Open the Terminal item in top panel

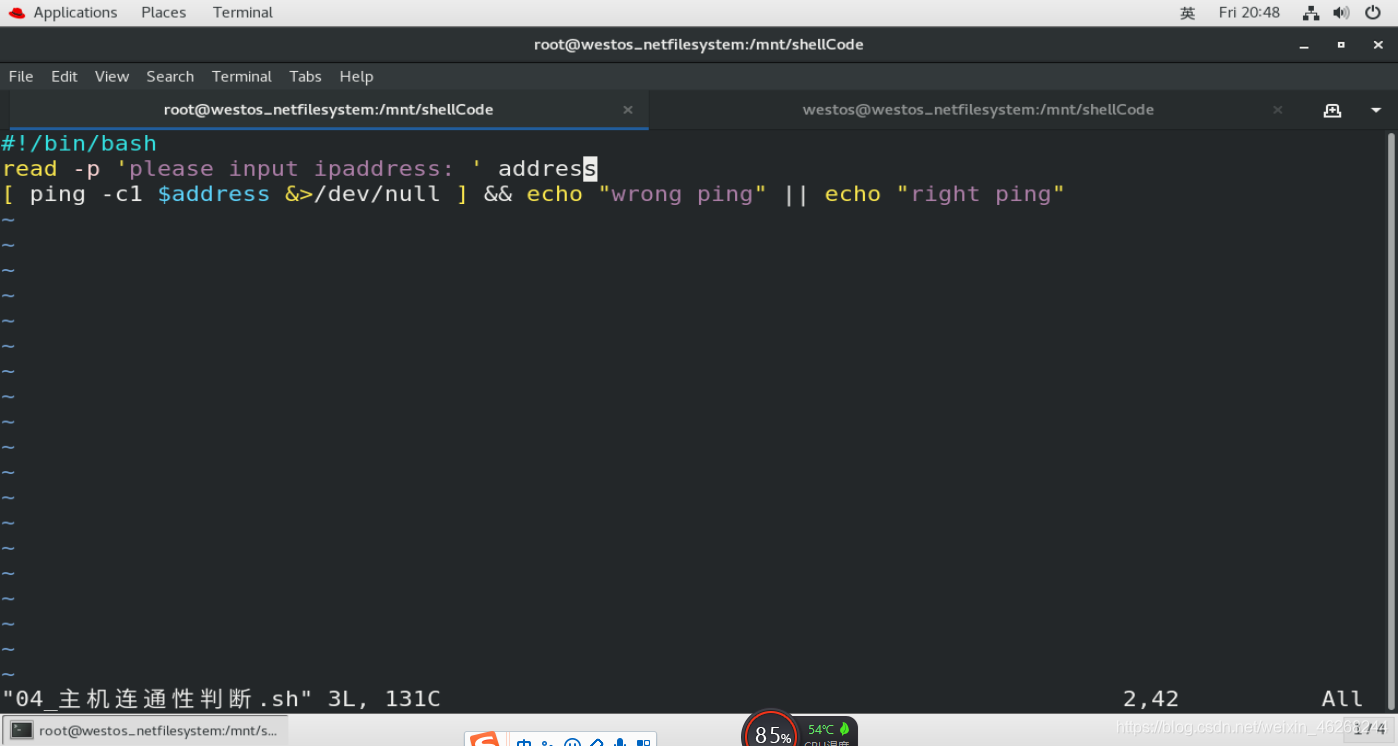tap(242, 13)
